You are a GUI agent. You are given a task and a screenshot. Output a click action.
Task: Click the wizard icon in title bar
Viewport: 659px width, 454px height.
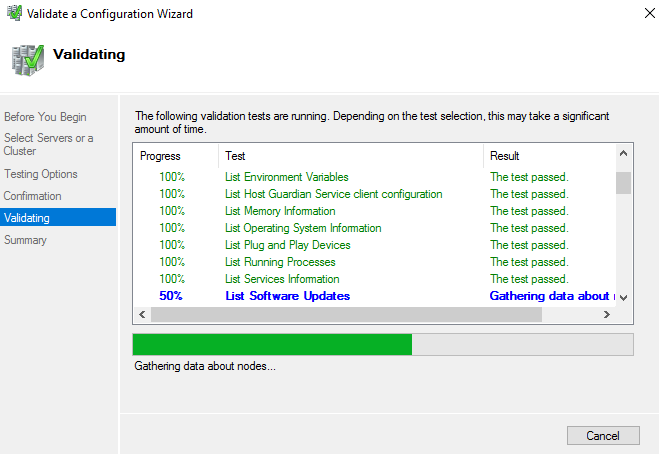14,14
